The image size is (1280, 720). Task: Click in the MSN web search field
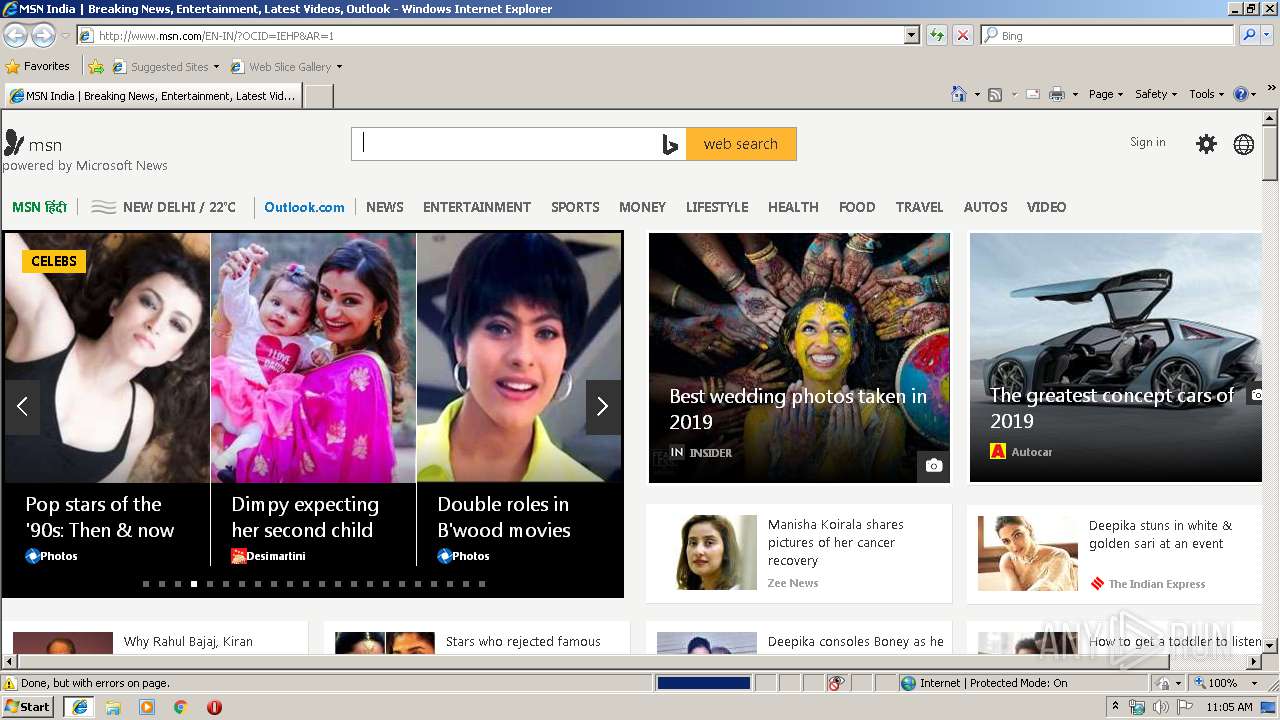click(506, 144)
